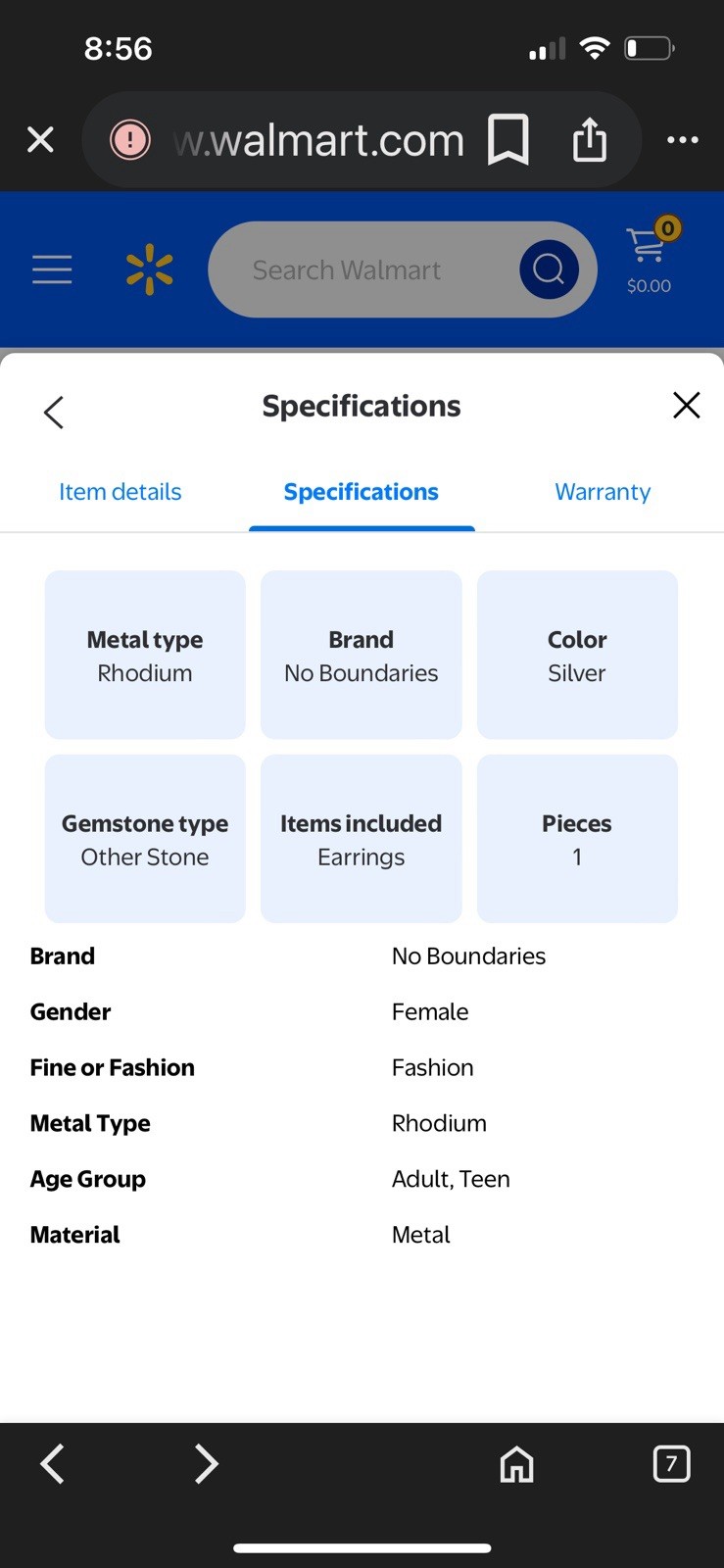Open the browser three-dots menu
This screenshot has height=1568, width=724.
(683, 140)
